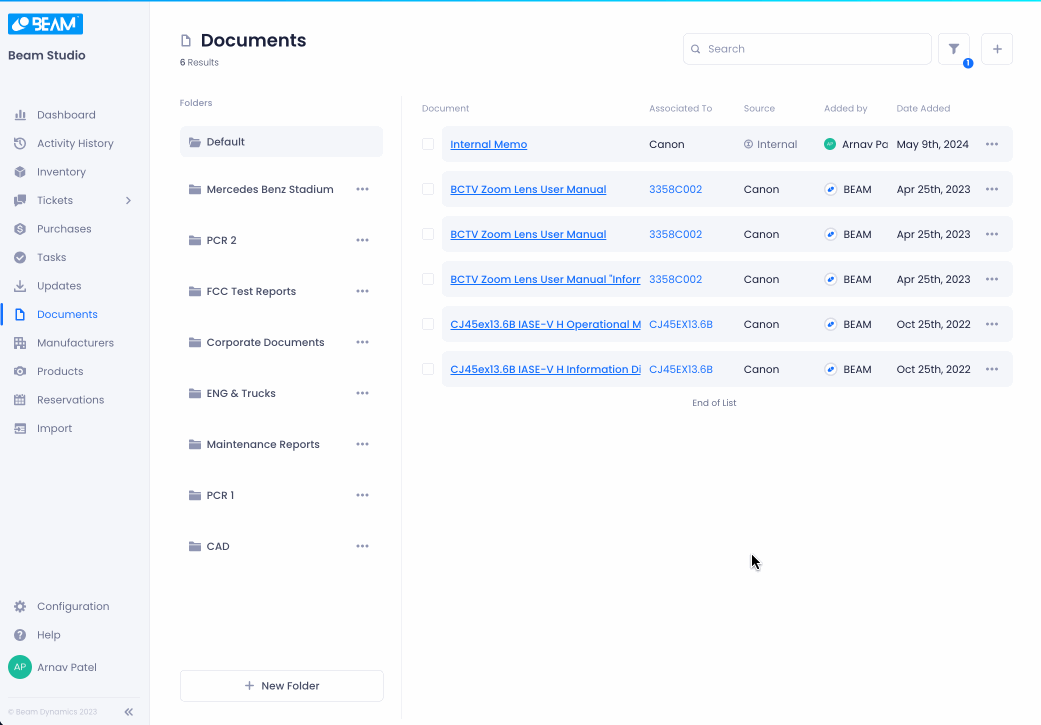This screenshot has height=725, width=1041.
Task: Open more options for CAD folder
Action: pyautogui.click(x=362, y=546)
